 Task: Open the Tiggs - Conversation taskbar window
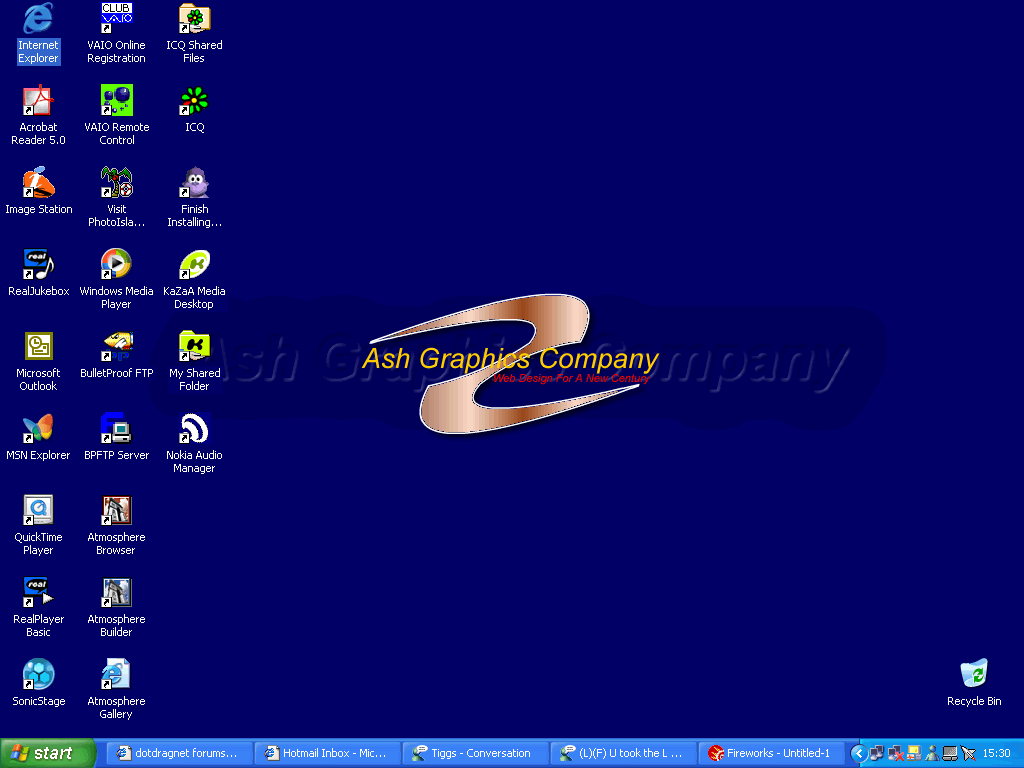point(475,753)
